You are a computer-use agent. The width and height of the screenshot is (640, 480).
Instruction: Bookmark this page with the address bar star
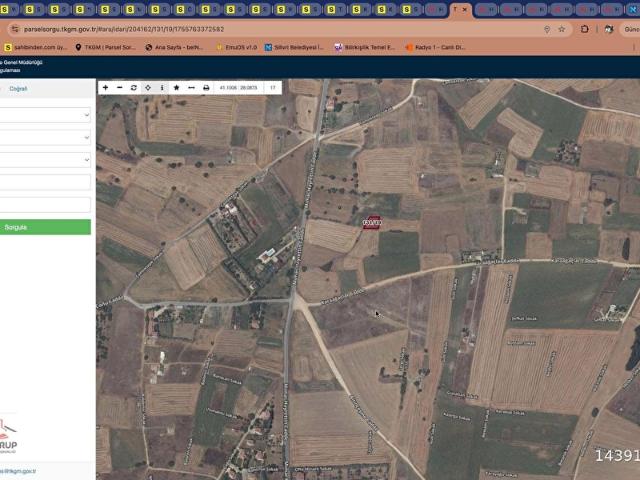tap(561, 29)
